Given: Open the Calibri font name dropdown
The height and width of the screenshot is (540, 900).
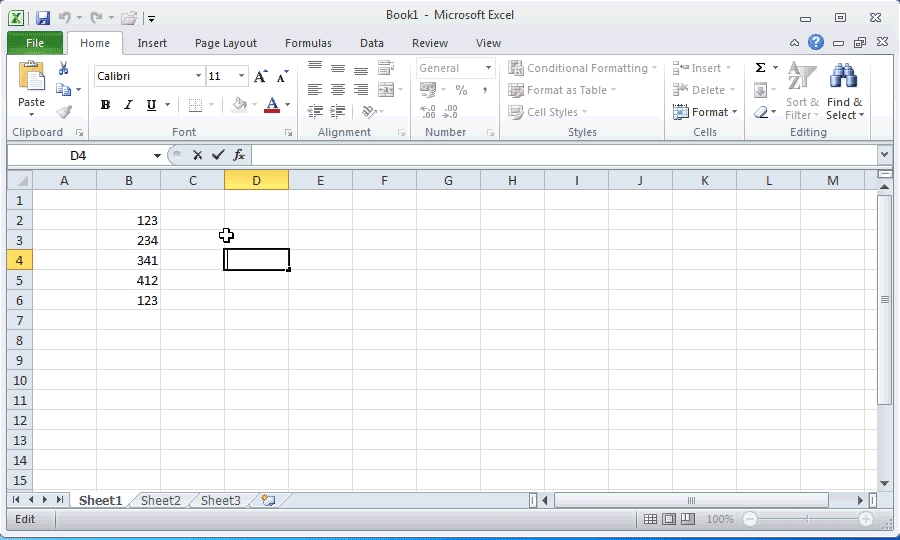Looking at the screenshot, I should tap(198, 76).
